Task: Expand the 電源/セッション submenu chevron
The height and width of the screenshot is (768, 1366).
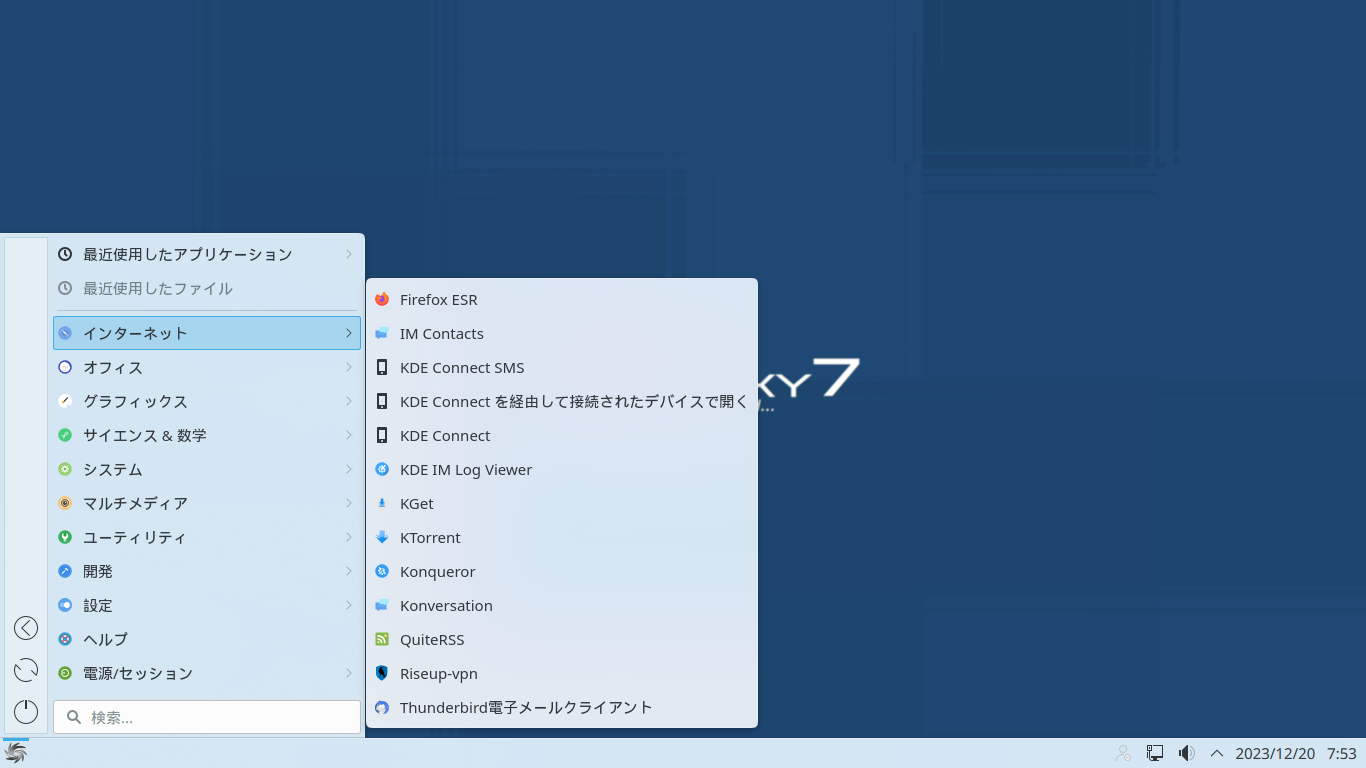Action: click(x=349, y=673)
